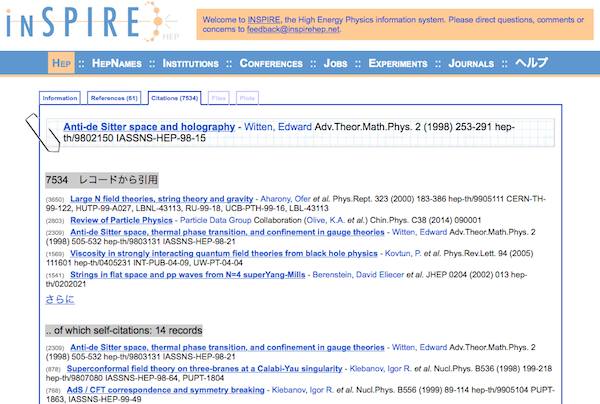This screenshot has width=600, height=404.
Task: Select the Citations (7534) tab
Action: click(x=174, y=98)
